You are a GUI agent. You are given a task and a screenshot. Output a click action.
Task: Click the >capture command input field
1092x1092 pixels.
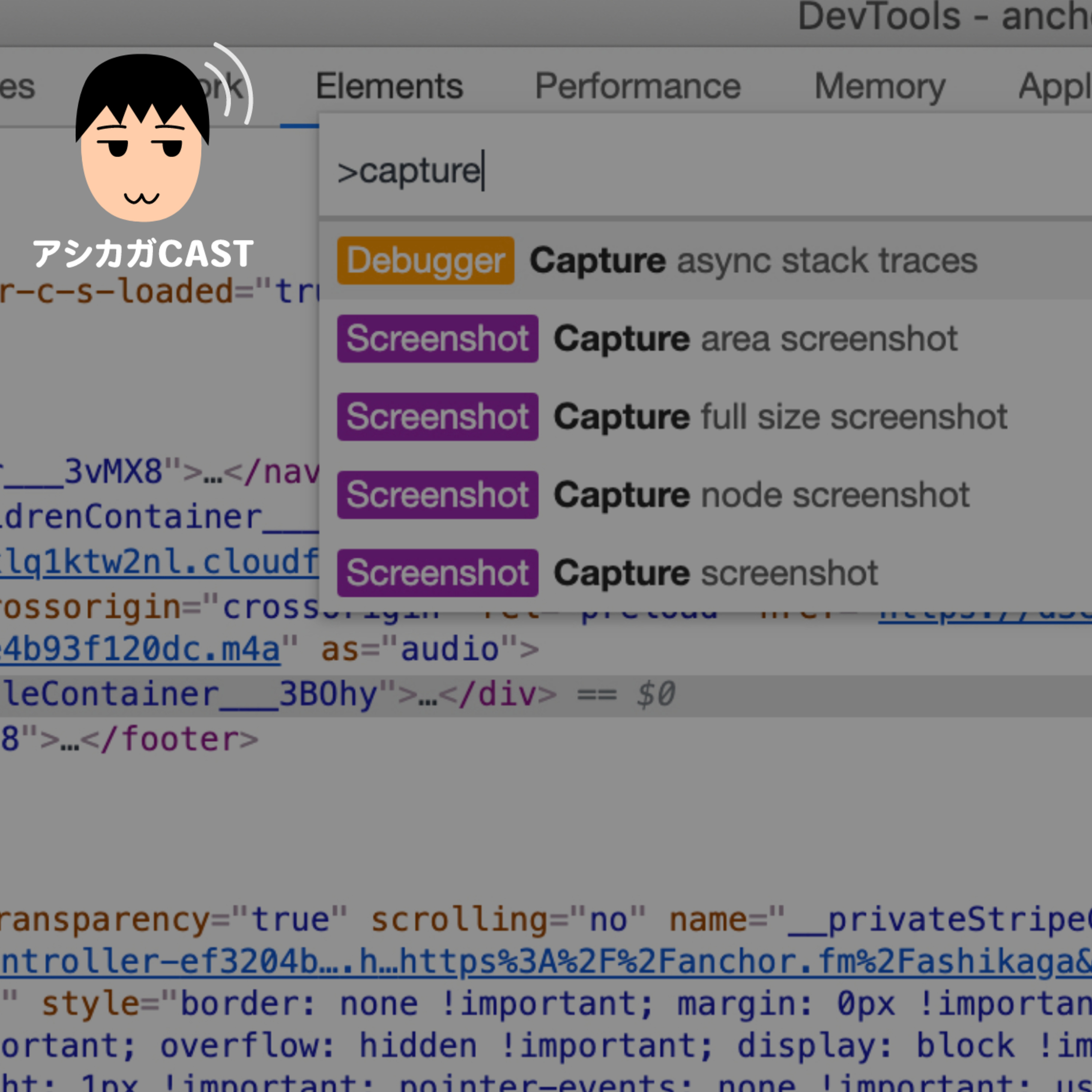click(x=678, y=171)
